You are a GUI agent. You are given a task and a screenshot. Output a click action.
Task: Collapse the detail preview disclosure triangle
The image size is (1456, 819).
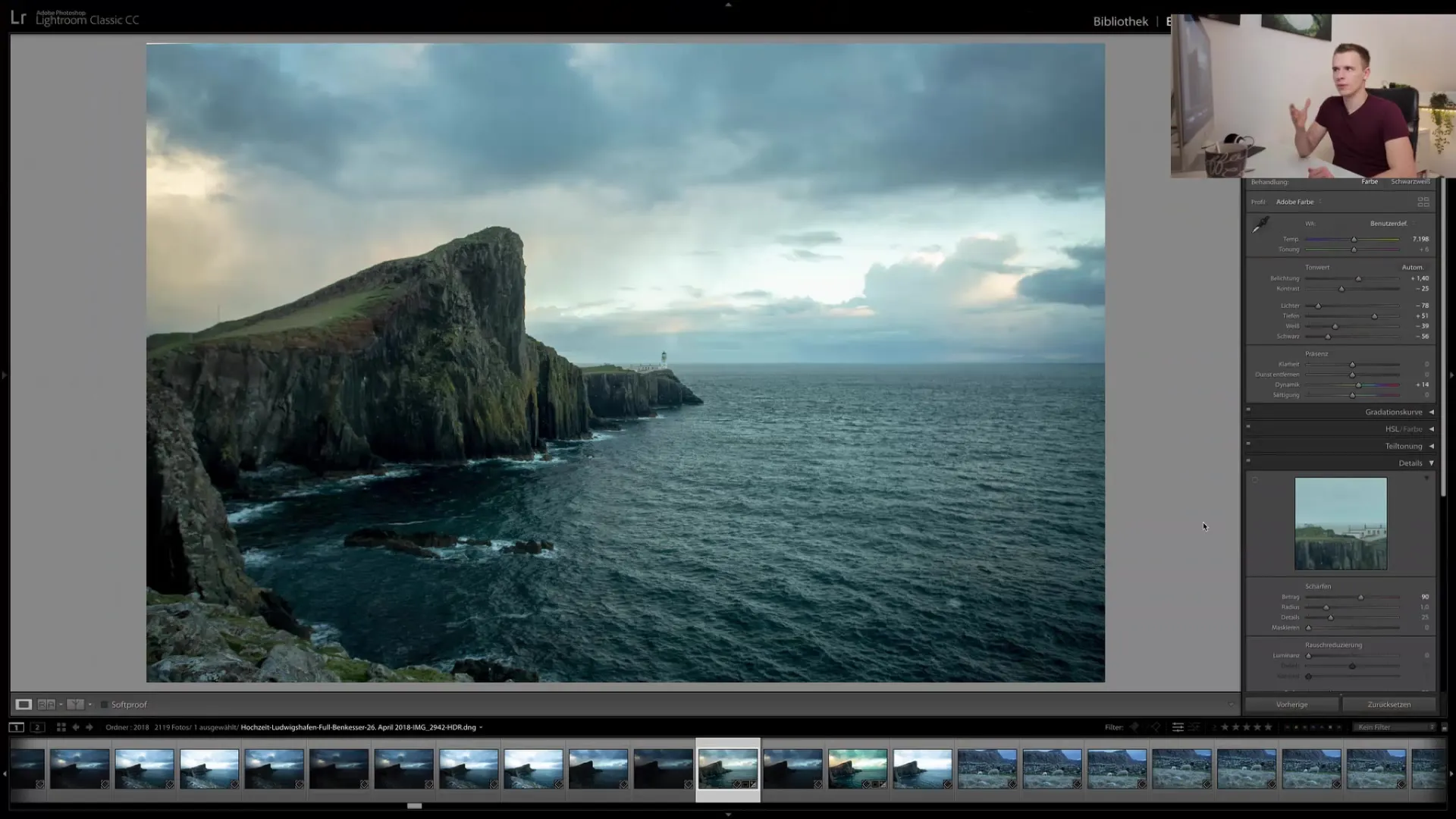pyautogui.click(x=1426, y=479)
